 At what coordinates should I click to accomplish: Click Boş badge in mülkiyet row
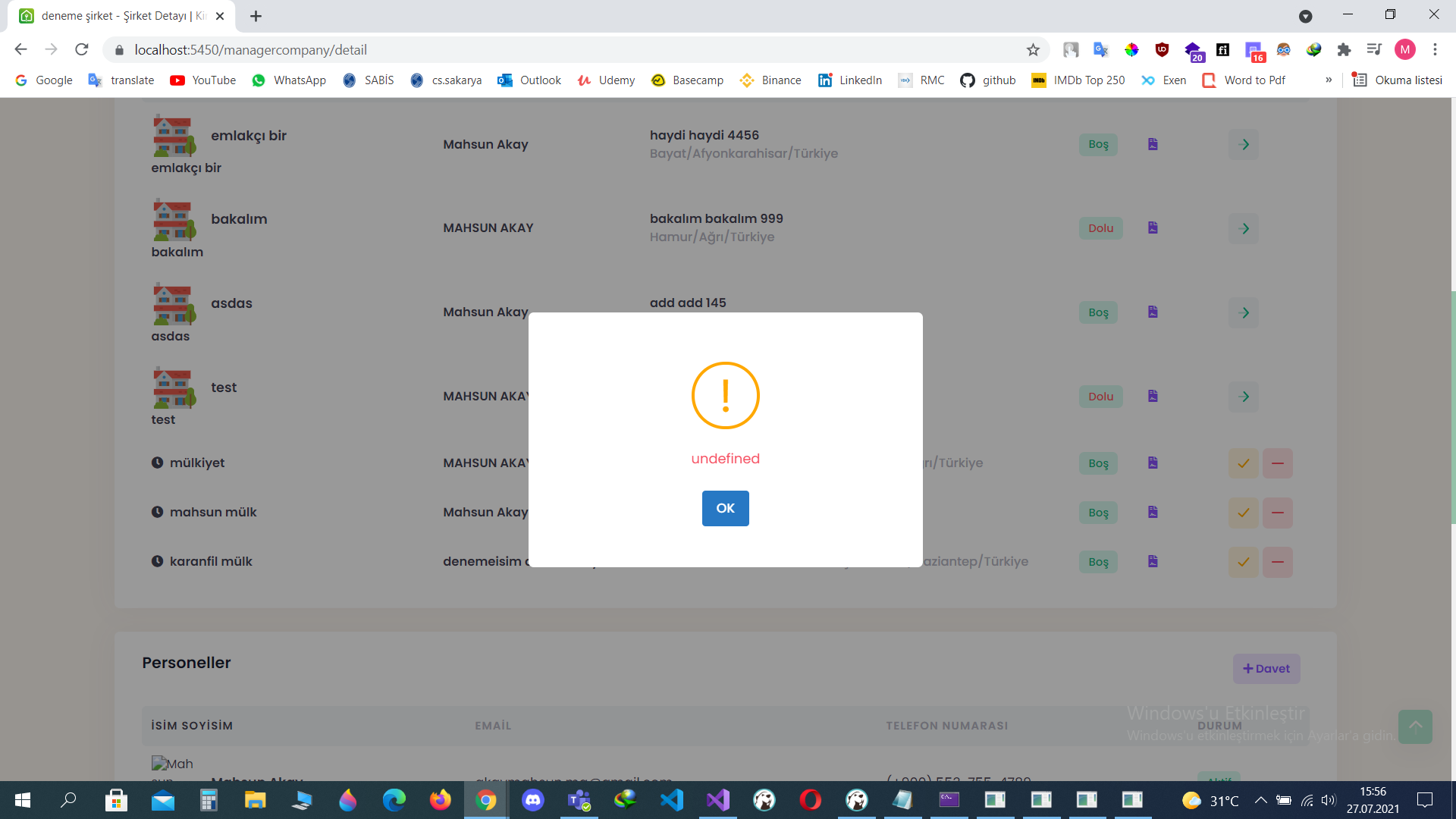(1098, 463)
